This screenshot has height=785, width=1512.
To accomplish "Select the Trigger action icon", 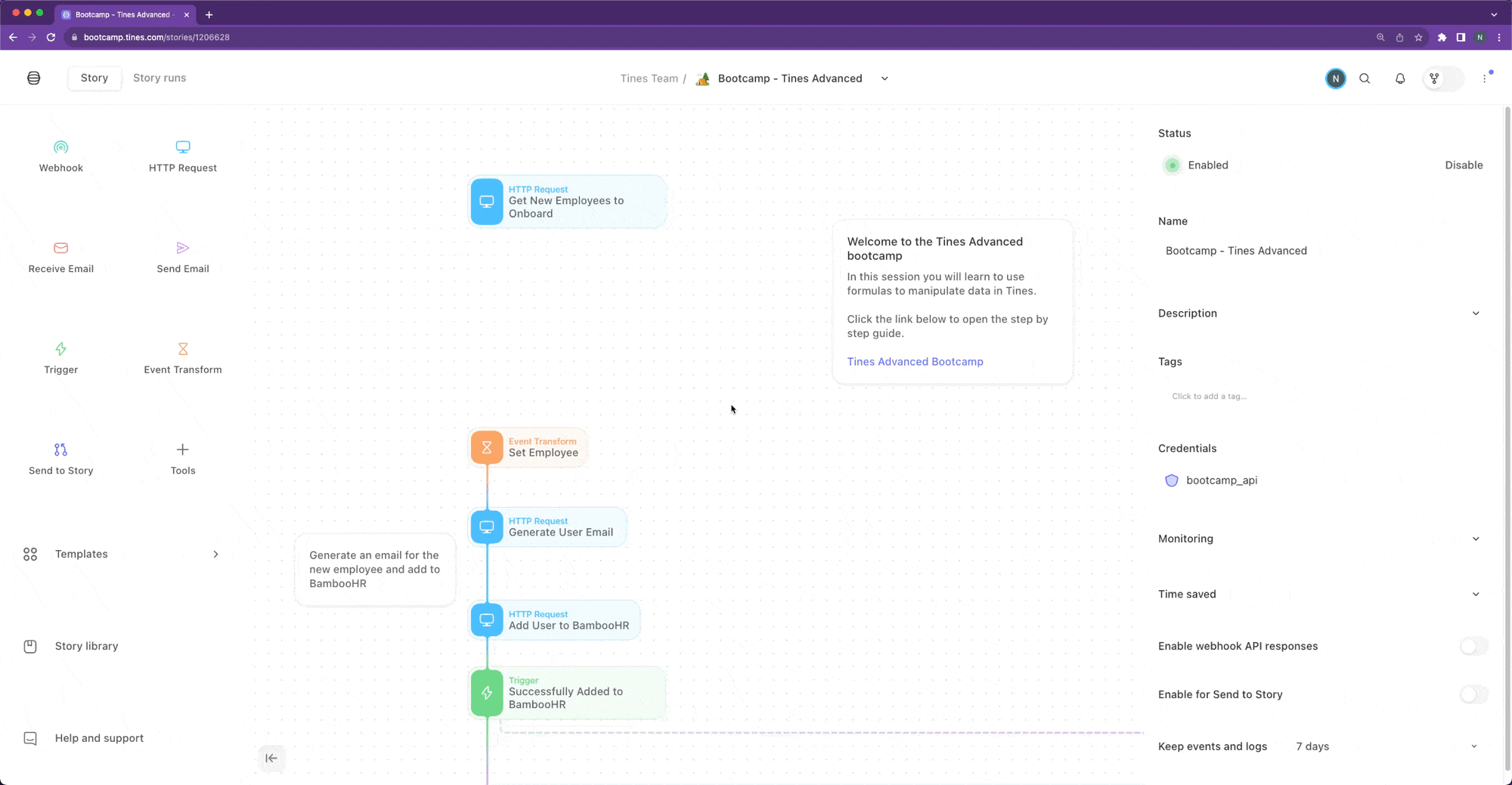I will 61,349.
